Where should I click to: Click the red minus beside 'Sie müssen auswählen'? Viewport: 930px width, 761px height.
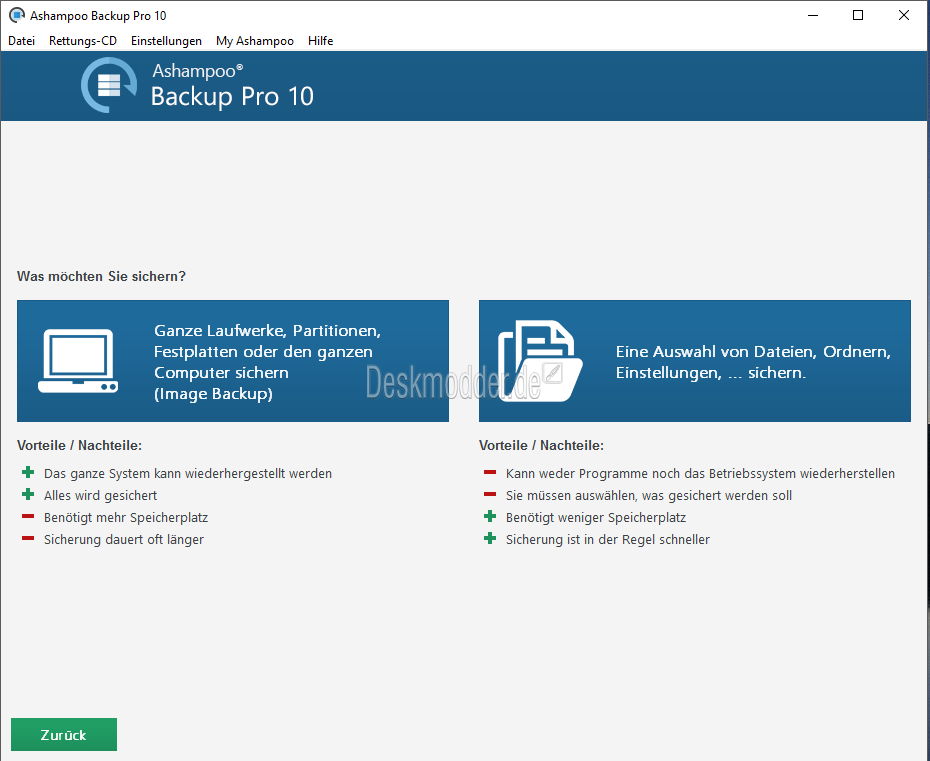coord(490,495)
